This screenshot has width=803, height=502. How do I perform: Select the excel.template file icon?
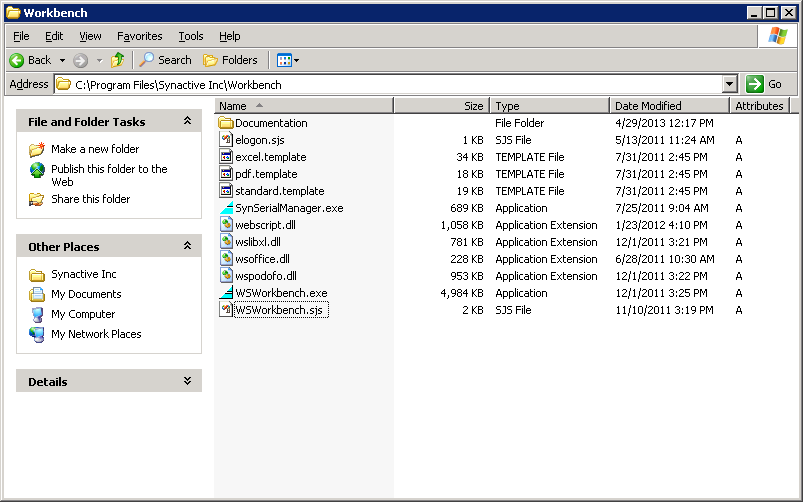pyautogui.click(x=226, y=157)
